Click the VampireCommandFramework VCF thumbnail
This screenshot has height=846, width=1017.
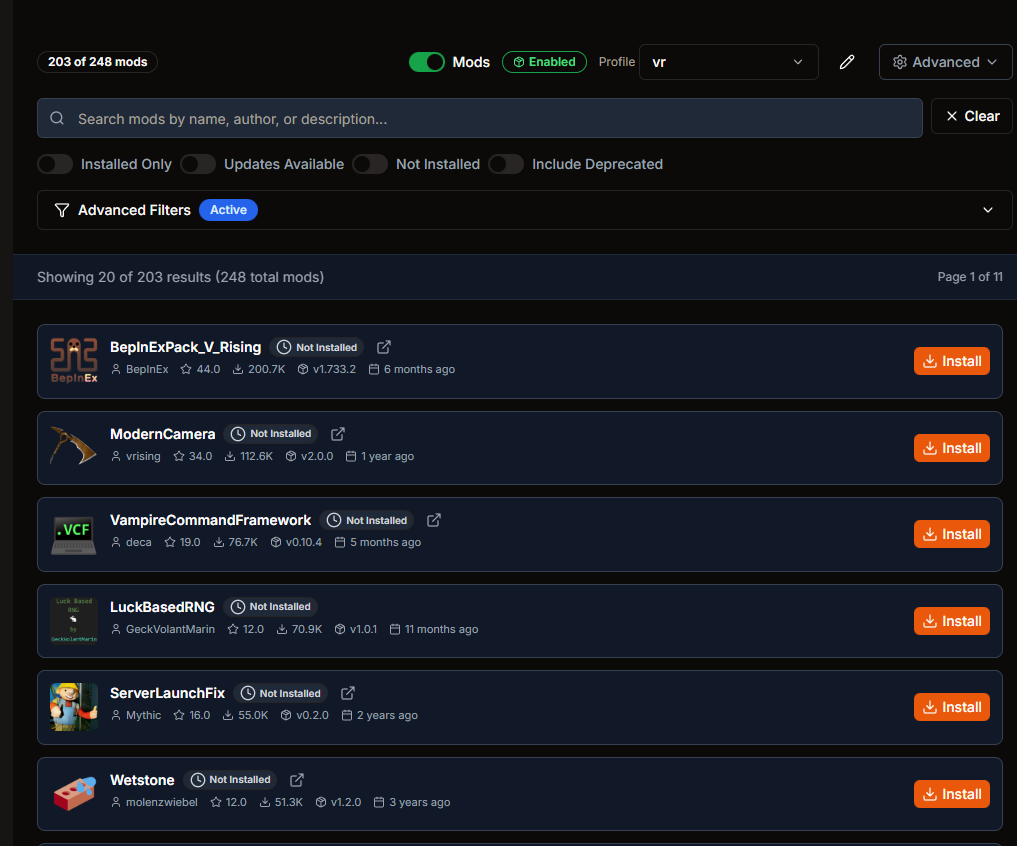[x=73, y=534]
